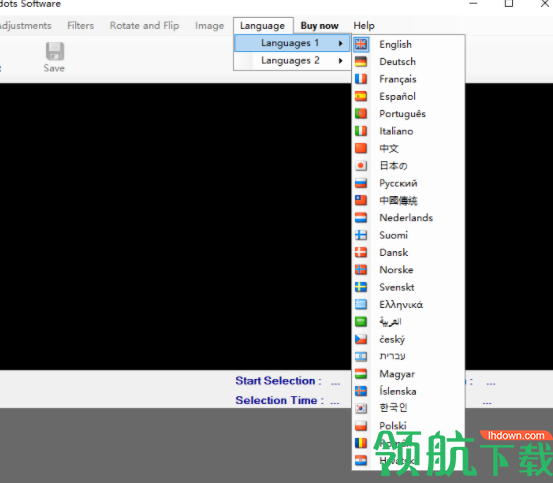This screenshot has width=553, height=483.
Task: Open the Filters menu
Action: [81, 26]
